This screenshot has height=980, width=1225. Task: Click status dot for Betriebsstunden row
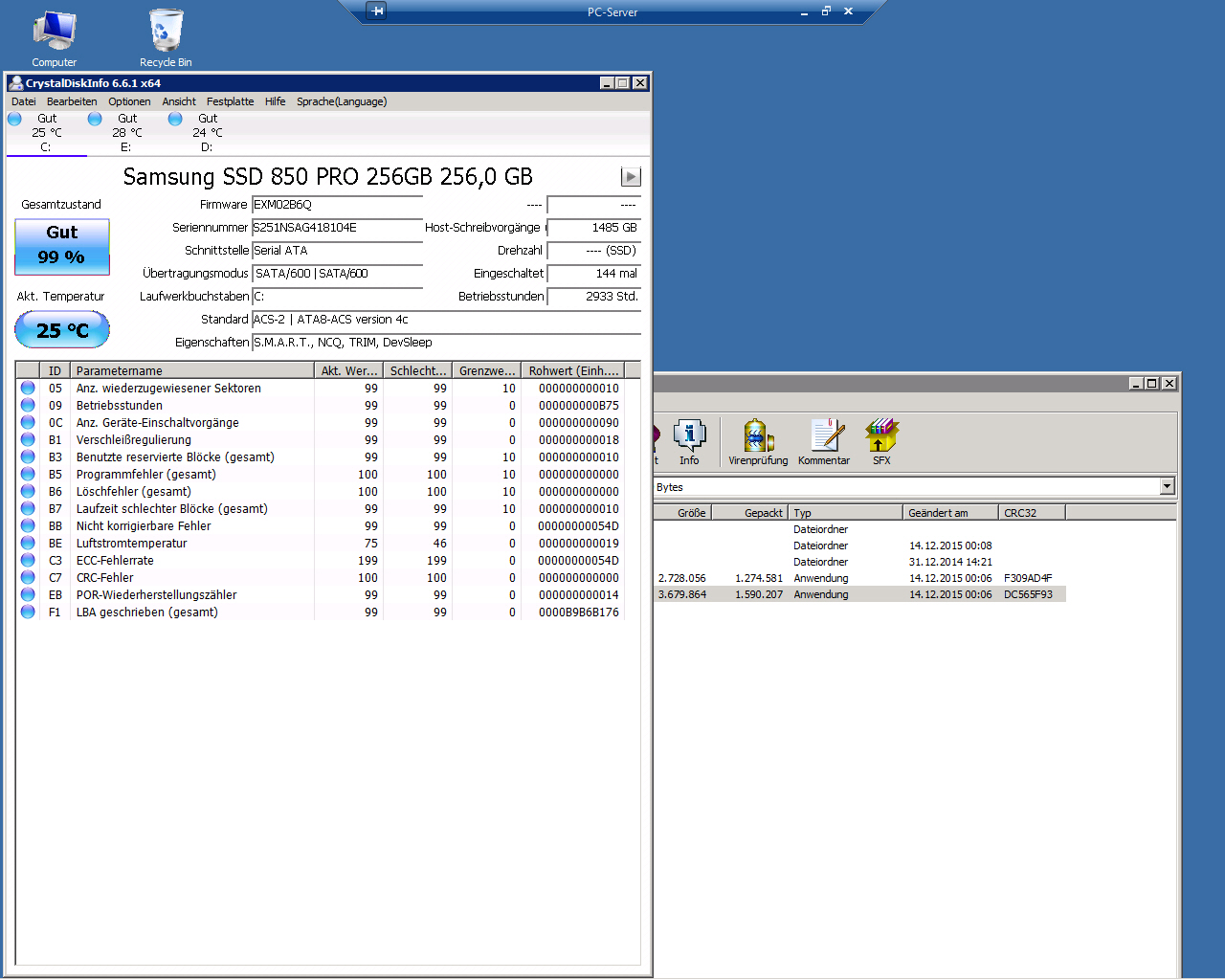click(x=28, y=405)
